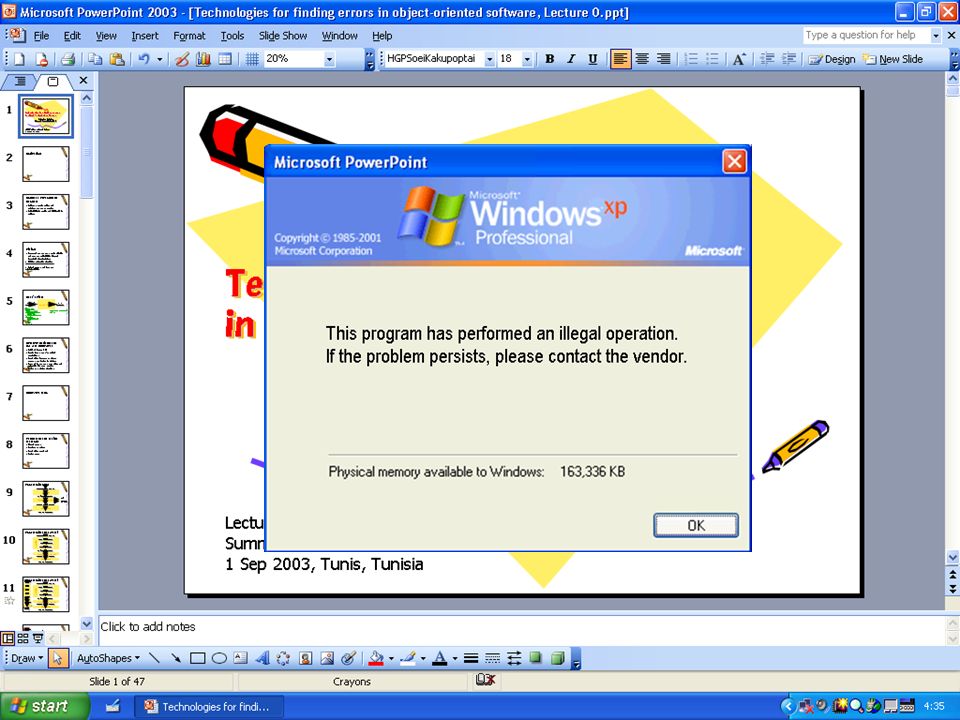Click the Select Objects arrow tool

pos(58,658)
